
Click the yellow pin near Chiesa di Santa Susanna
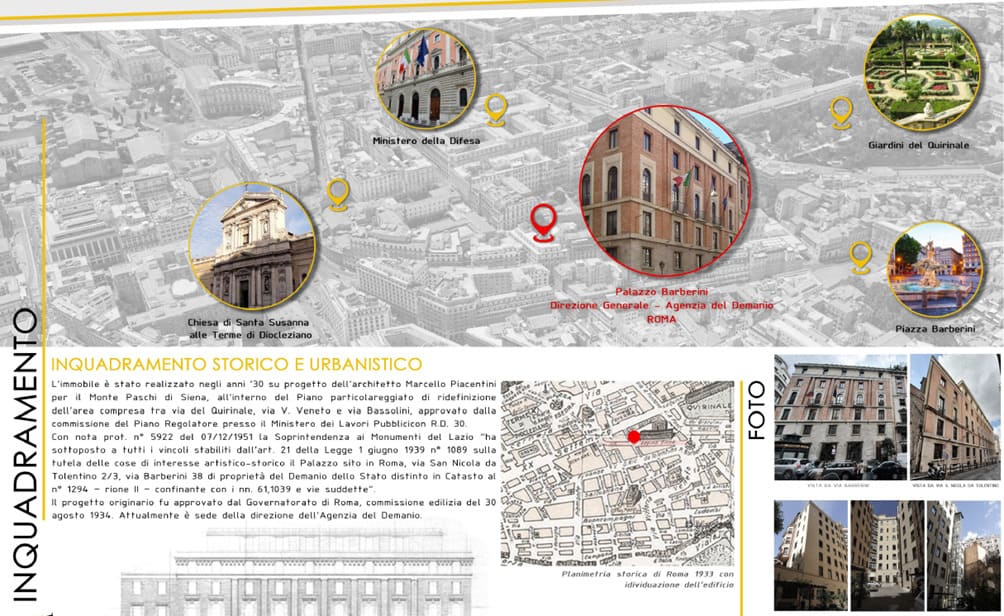tap(337, 195)
